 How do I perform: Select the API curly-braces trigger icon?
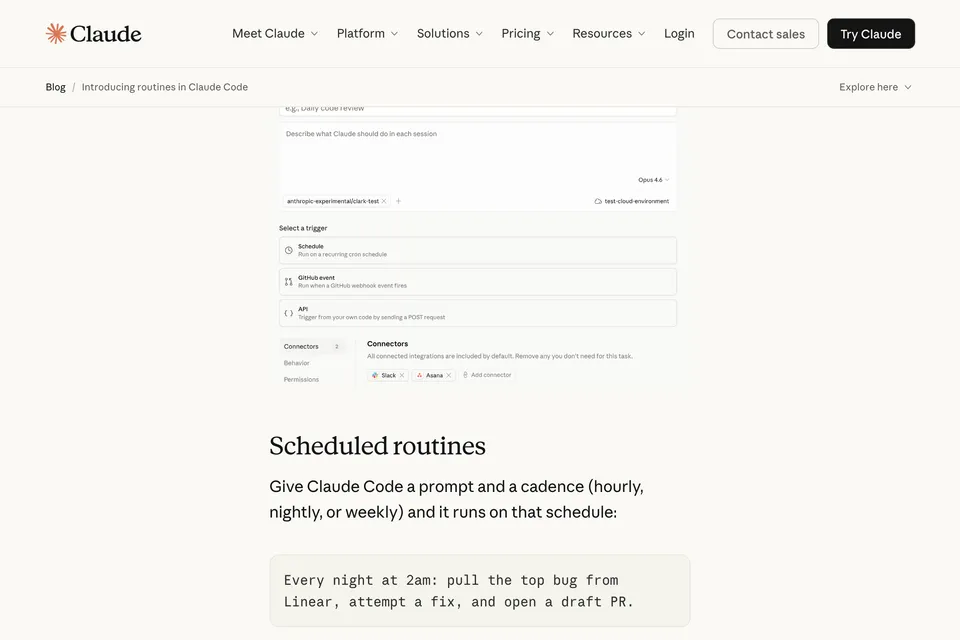287,313
